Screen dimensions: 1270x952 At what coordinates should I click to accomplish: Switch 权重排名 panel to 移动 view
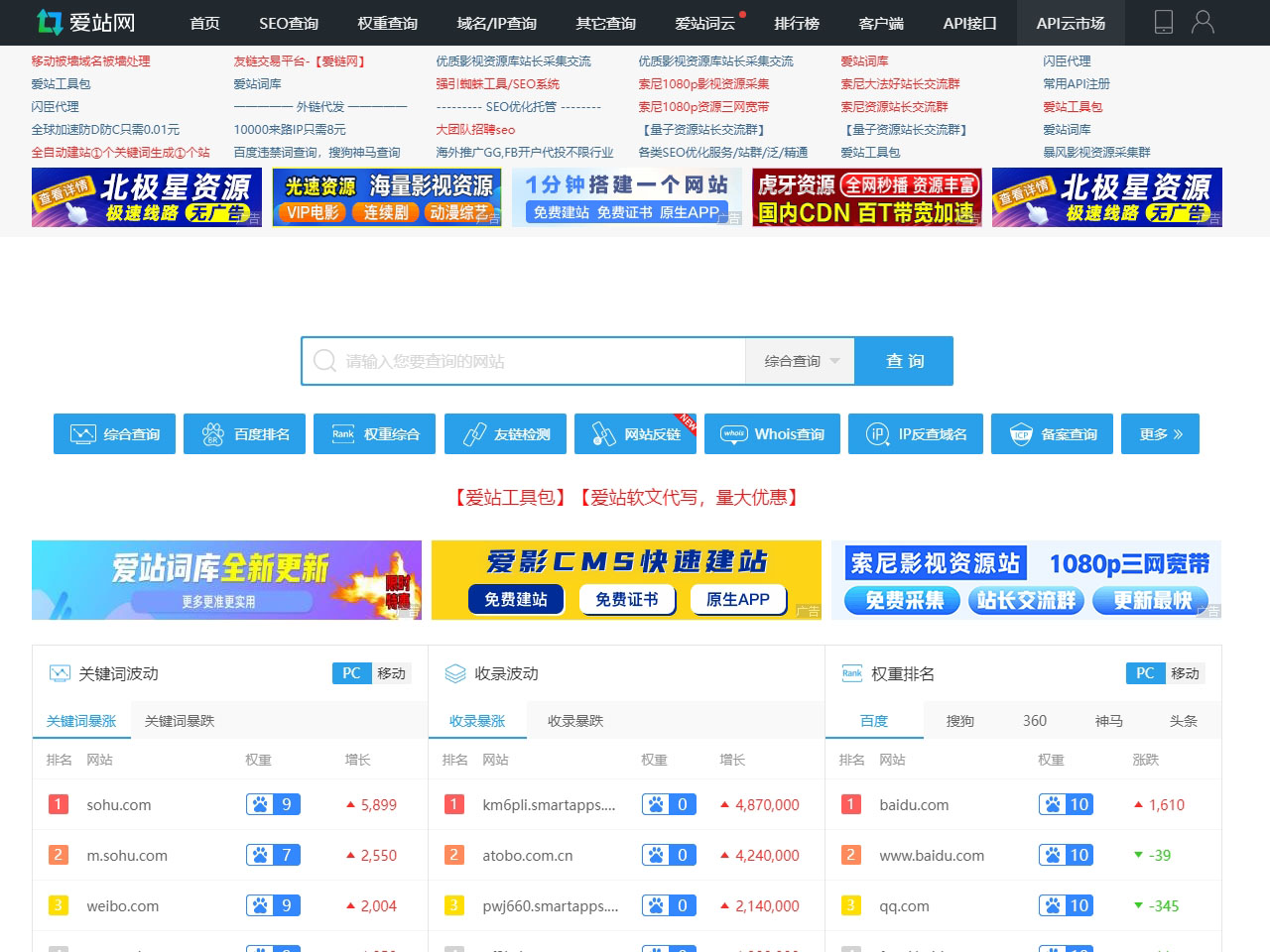click(x=1187, y=673)
